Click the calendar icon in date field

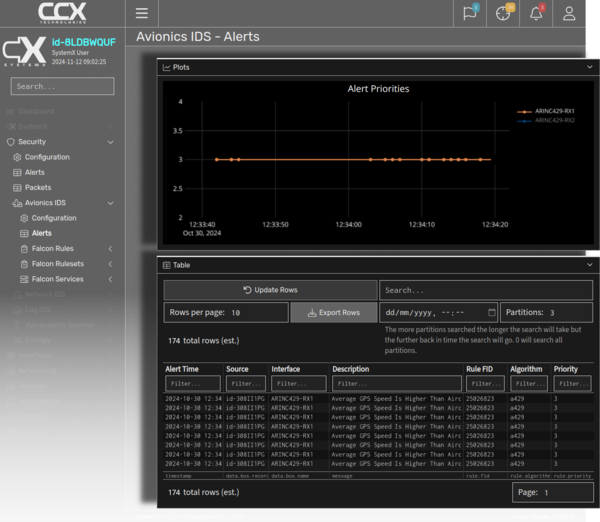click(491, 313)
